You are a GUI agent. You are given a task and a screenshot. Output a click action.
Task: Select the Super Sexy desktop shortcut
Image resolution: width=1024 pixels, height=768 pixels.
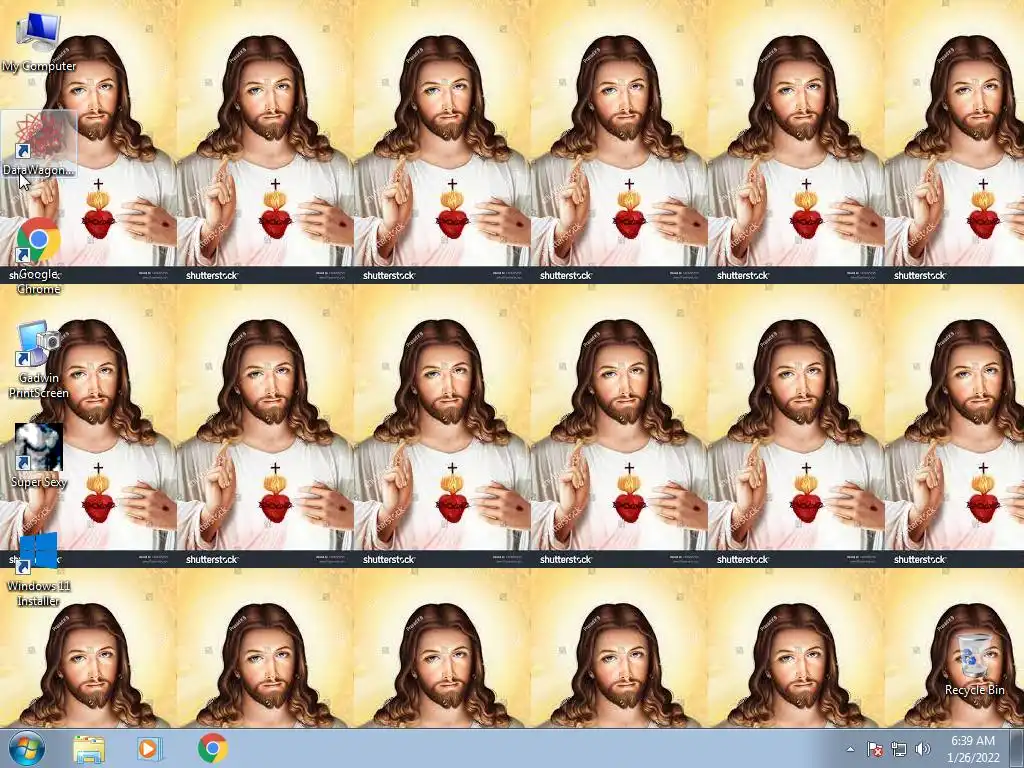coord(39,455)
